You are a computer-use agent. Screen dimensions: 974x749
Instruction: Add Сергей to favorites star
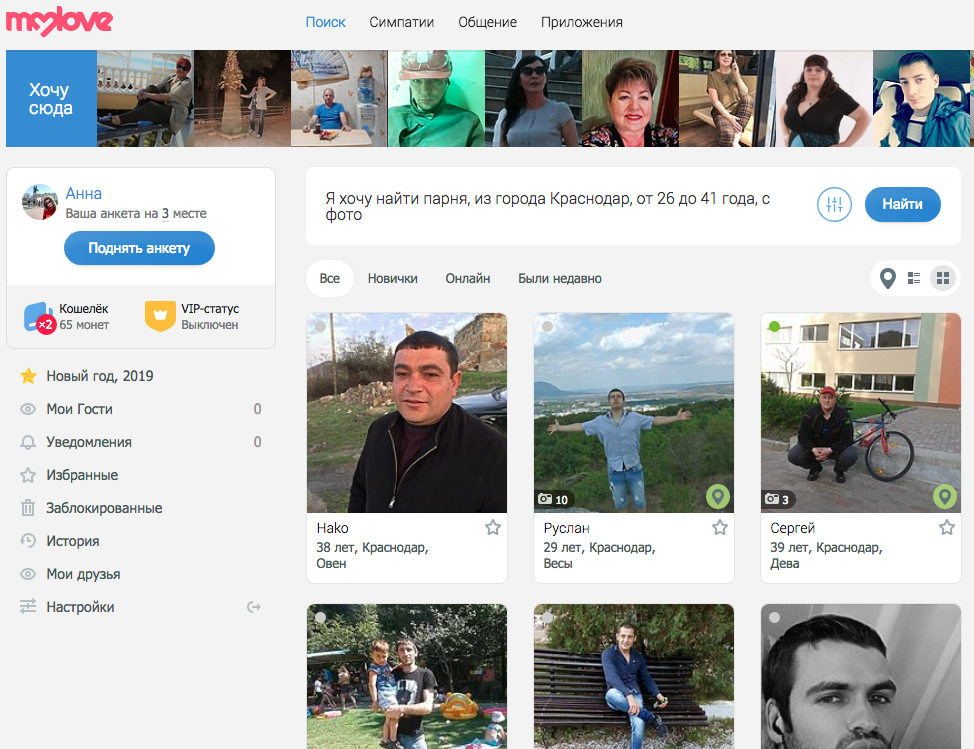tap(947, 527)
